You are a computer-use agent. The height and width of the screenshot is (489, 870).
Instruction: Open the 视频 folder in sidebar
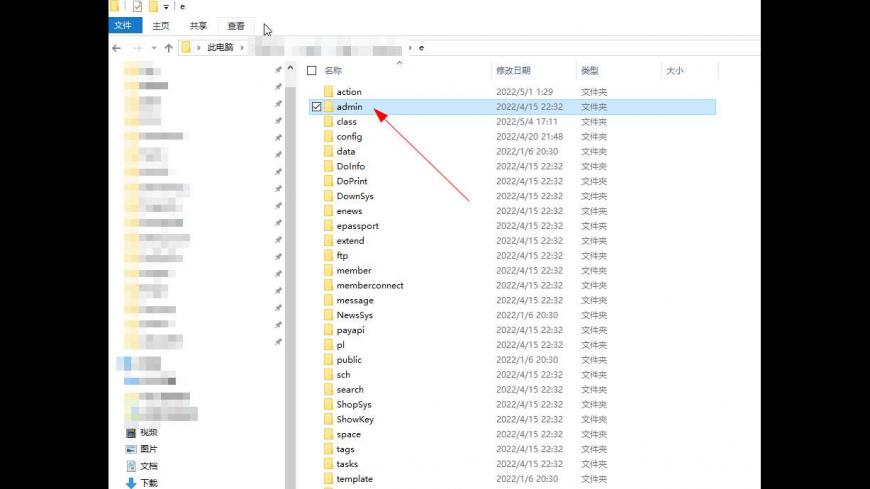[148, 433]
